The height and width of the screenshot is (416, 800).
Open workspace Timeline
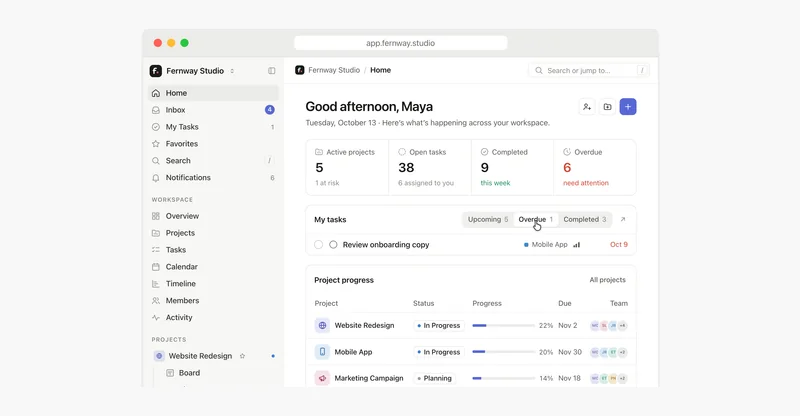pyautogui.click(x=213, y=283)
